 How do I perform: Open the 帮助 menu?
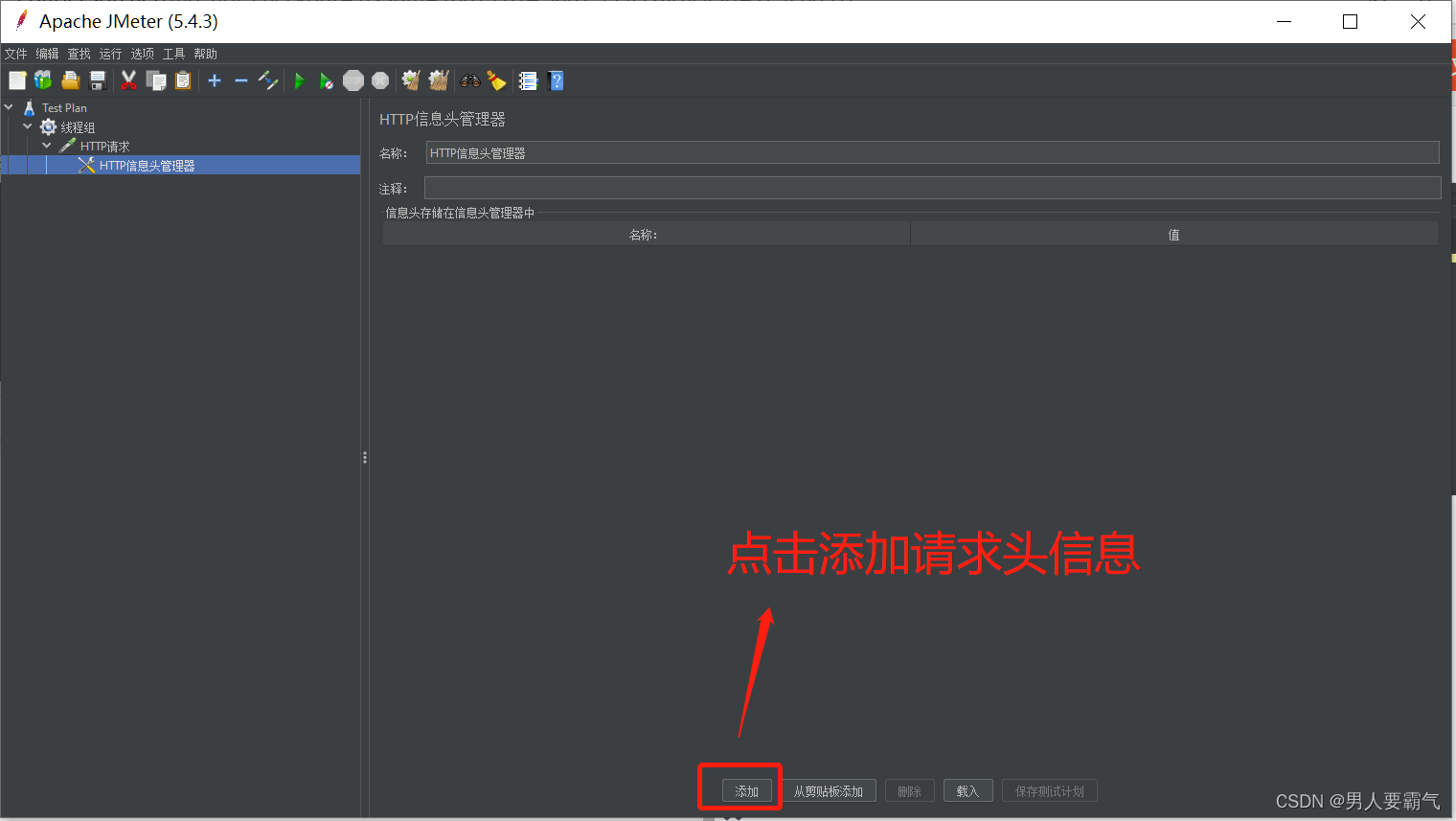(205, 54)
